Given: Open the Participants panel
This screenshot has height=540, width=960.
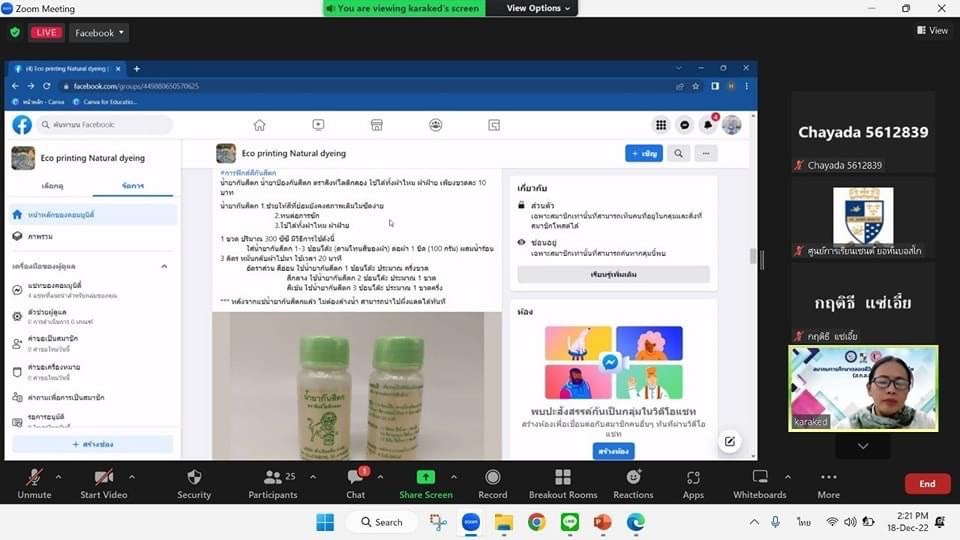Looking at the screenshot, I should [x=272, y=478].
